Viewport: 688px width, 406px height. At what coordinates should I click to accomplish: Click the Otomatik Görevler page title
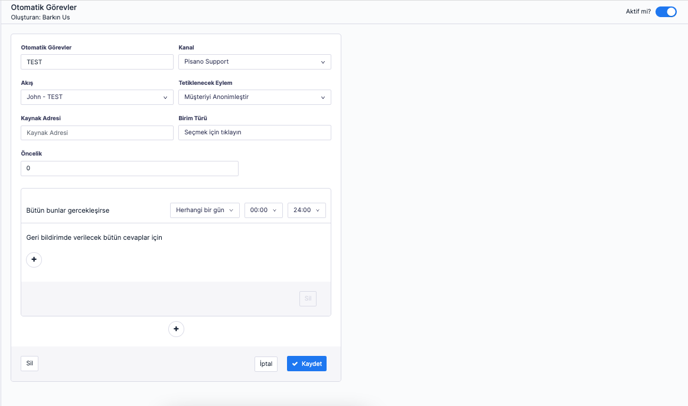pyautogui.click(x=43, y=7)
